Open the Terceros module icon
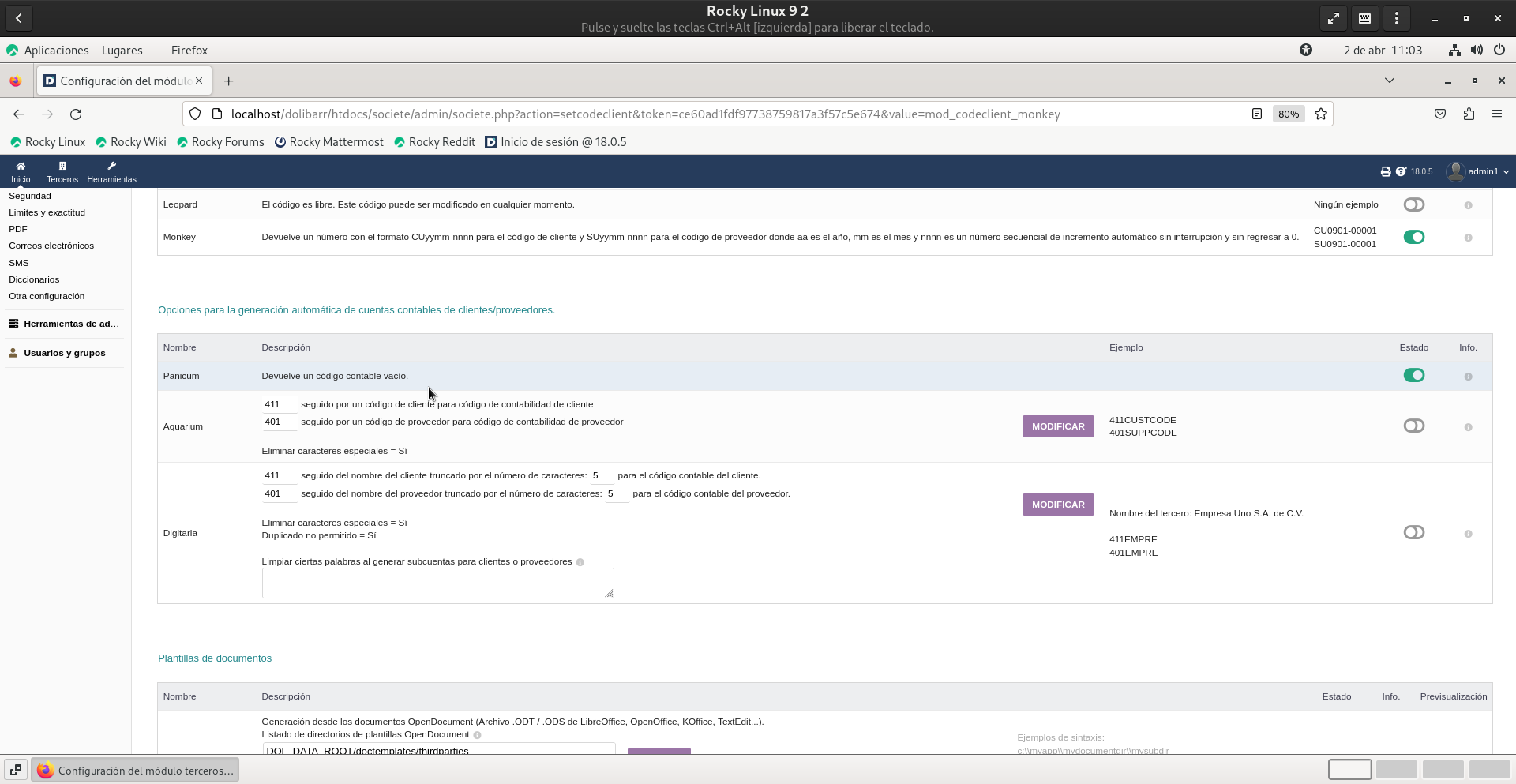The width and height of the screenshot is (1516, 784). coord(62,167)
